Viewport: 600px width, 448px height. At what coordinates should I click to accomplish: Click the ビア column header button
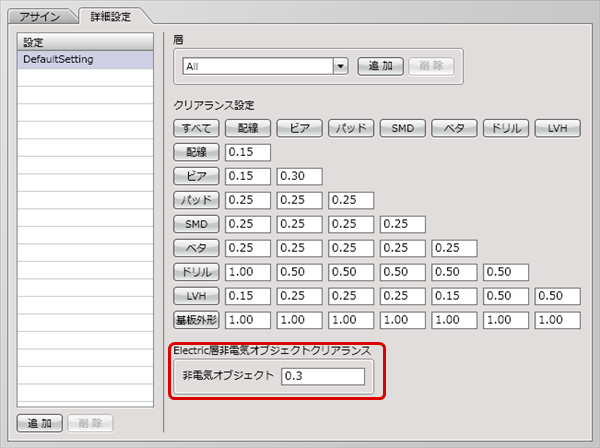coord(300,128)
